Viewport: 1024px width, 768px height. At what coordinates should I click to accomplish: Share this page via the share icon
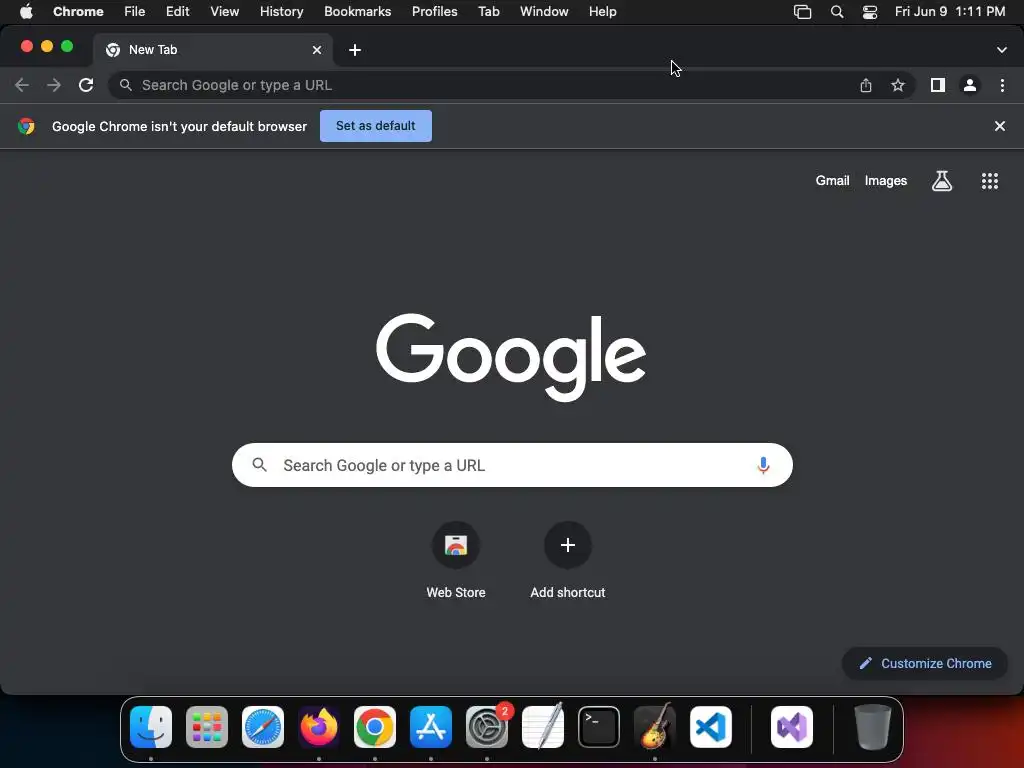tap(866, 85)
